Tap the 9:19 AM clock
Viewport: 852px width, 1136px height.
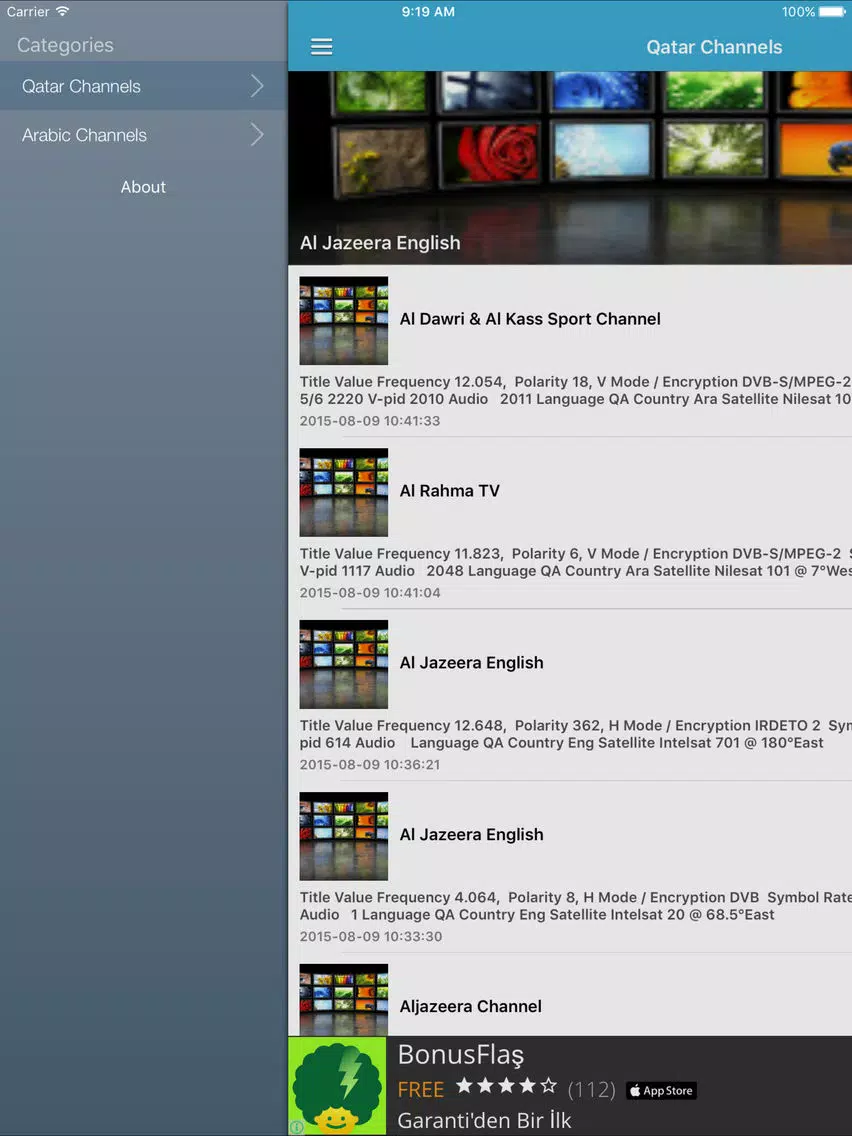[x=428, y=12]
